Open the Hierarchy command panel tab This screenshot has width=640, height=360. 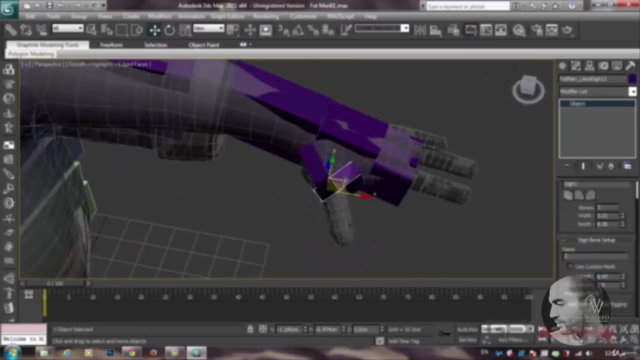pyautogui.click(x=589, y=66)
